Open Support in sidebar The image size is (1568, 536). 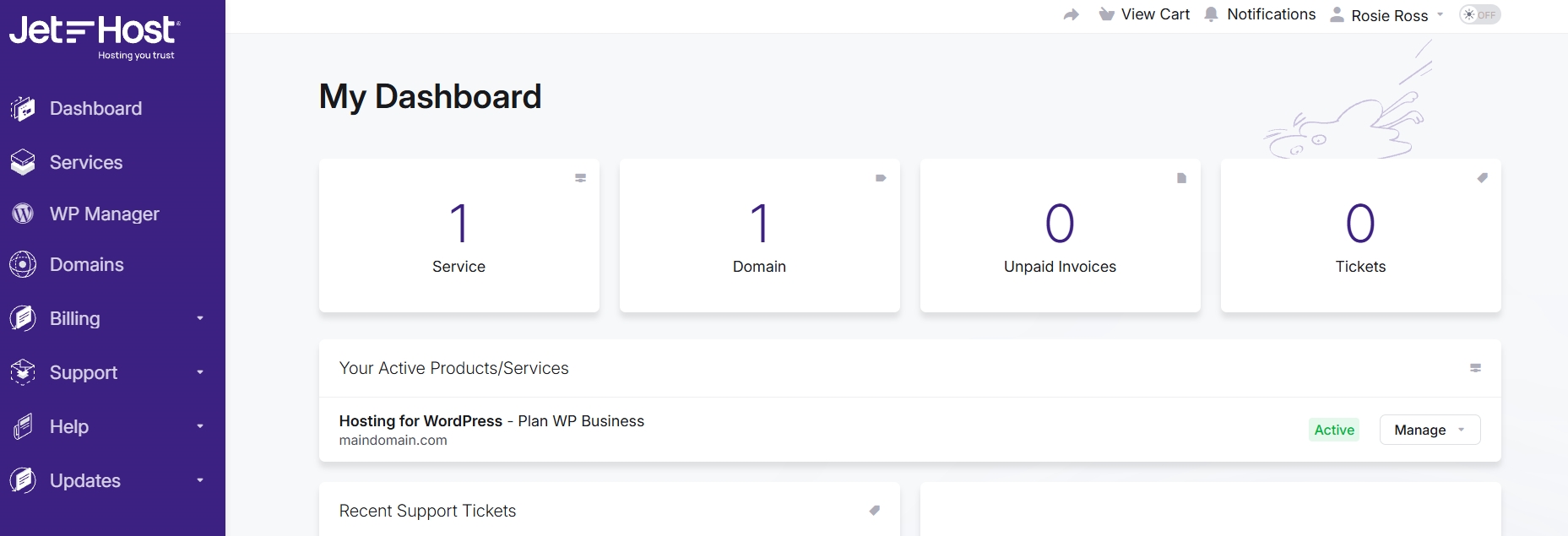(x=84, y=372)
